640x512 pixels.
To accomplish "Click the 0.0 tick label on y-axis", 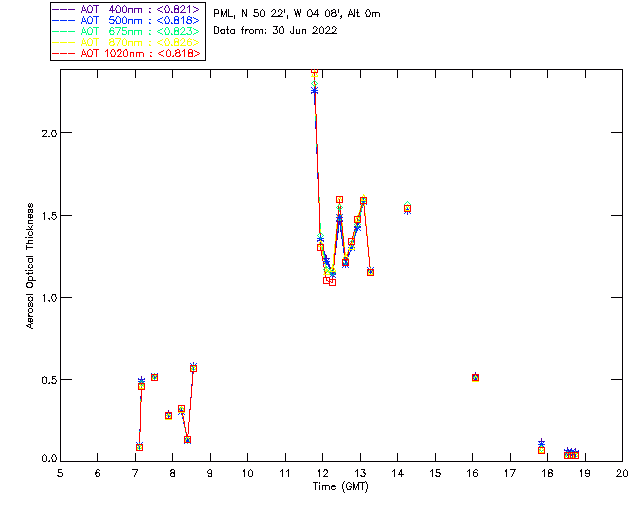I will [x=49, y=459].
